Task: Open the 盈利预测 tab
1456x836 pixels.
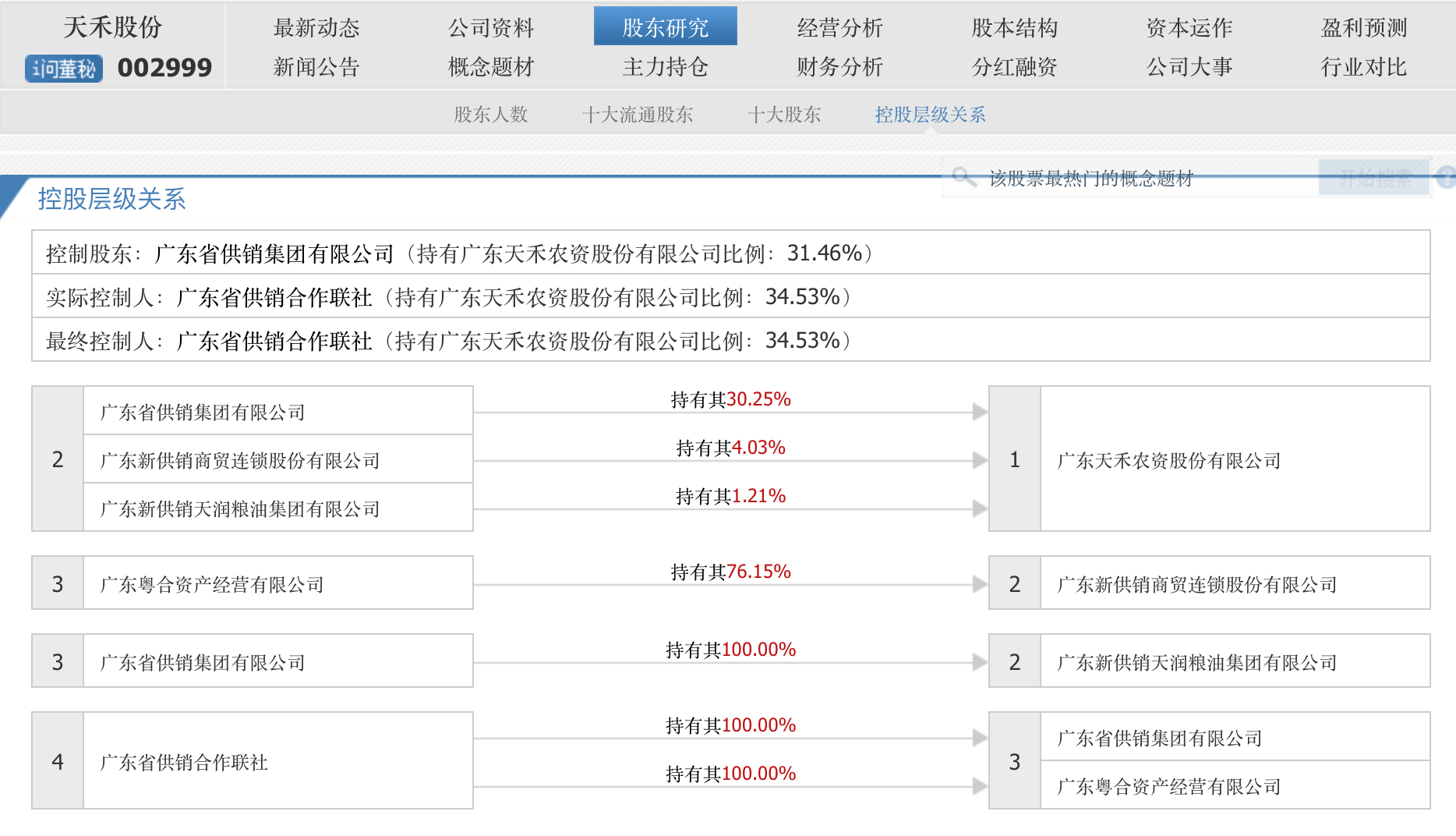Action: (1364, 28)
